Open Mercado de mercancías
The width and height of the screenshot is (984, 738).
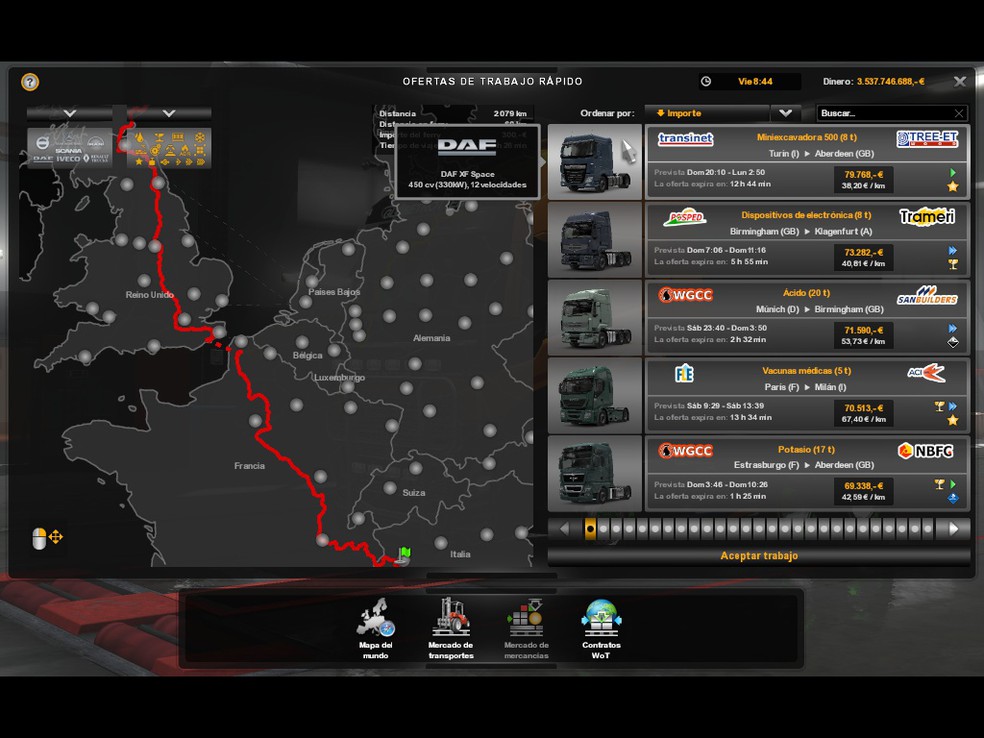[526, 629]
